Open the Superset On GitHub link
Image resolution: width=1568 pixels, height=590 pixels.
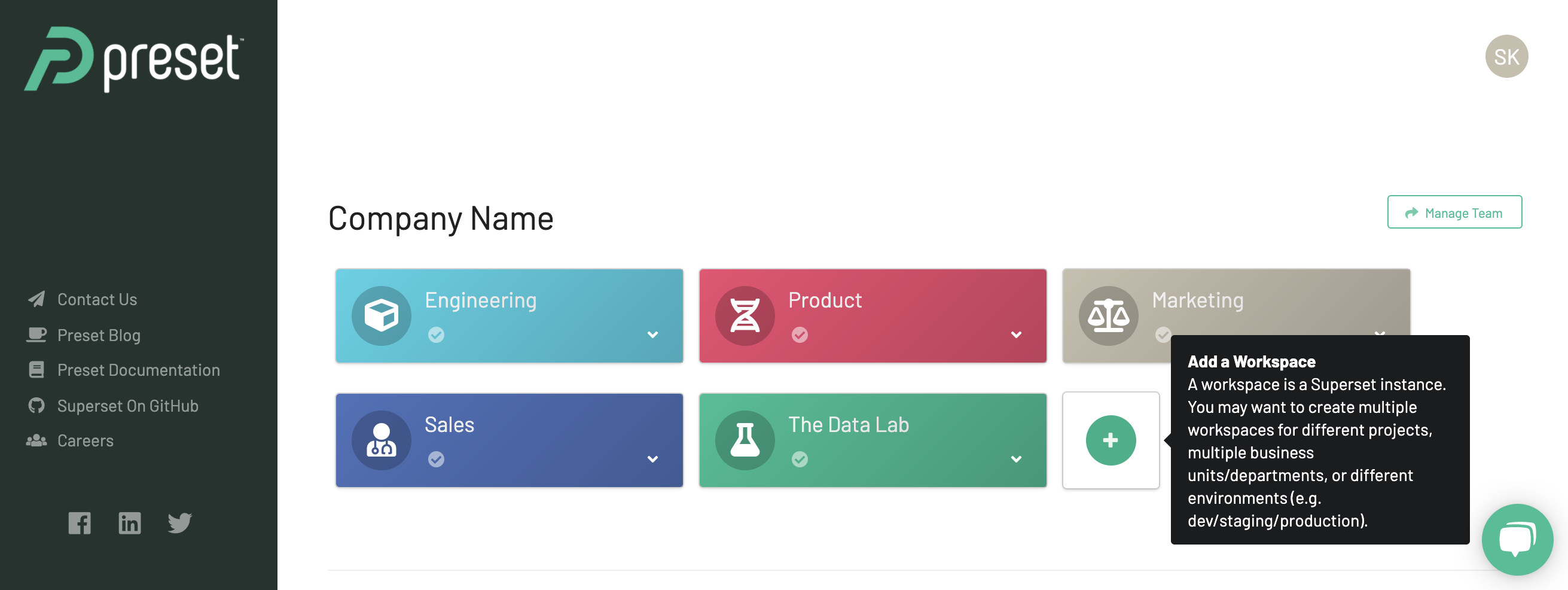coord(127,406)
